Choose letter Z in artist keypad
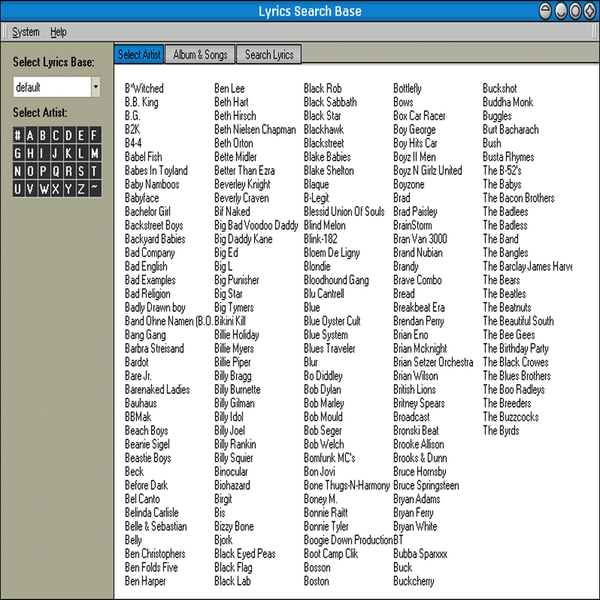The height and width of the screenshot is (600, 600). pyautogui.click(x=81, y=189)
